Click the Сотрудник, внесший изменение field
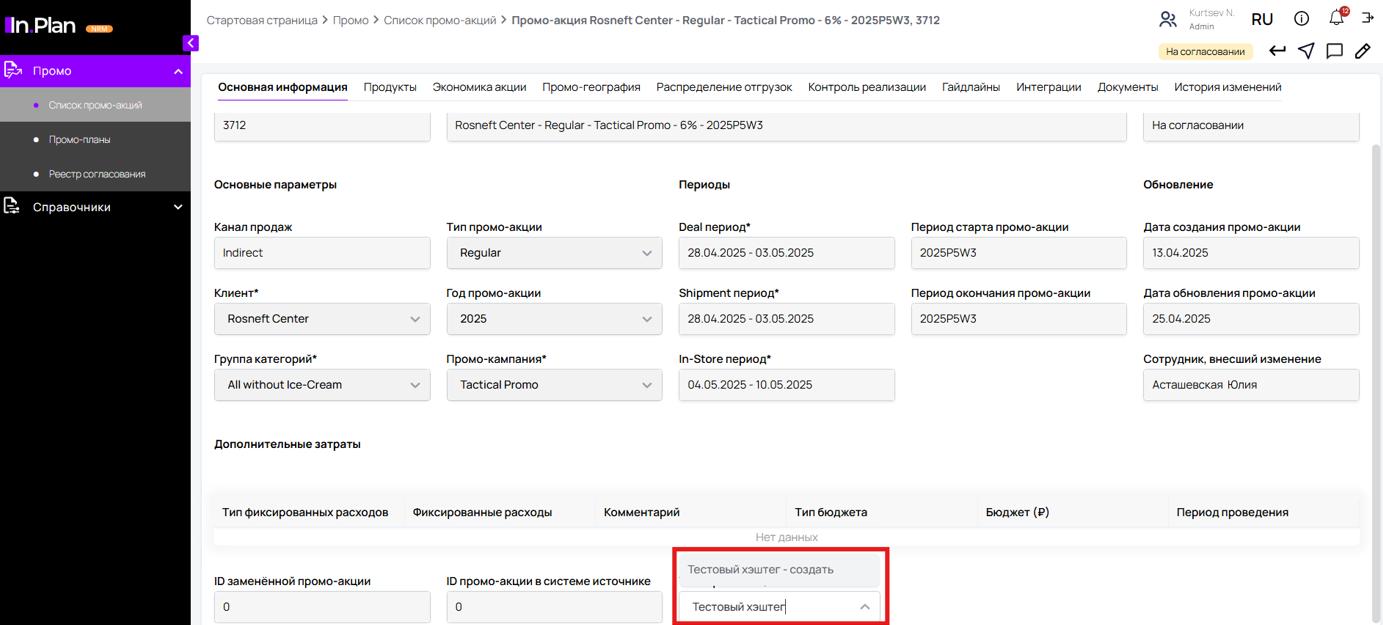The height and width of the screenshot is (625, 1383). pyautogui.click(x=1251, y=385)
